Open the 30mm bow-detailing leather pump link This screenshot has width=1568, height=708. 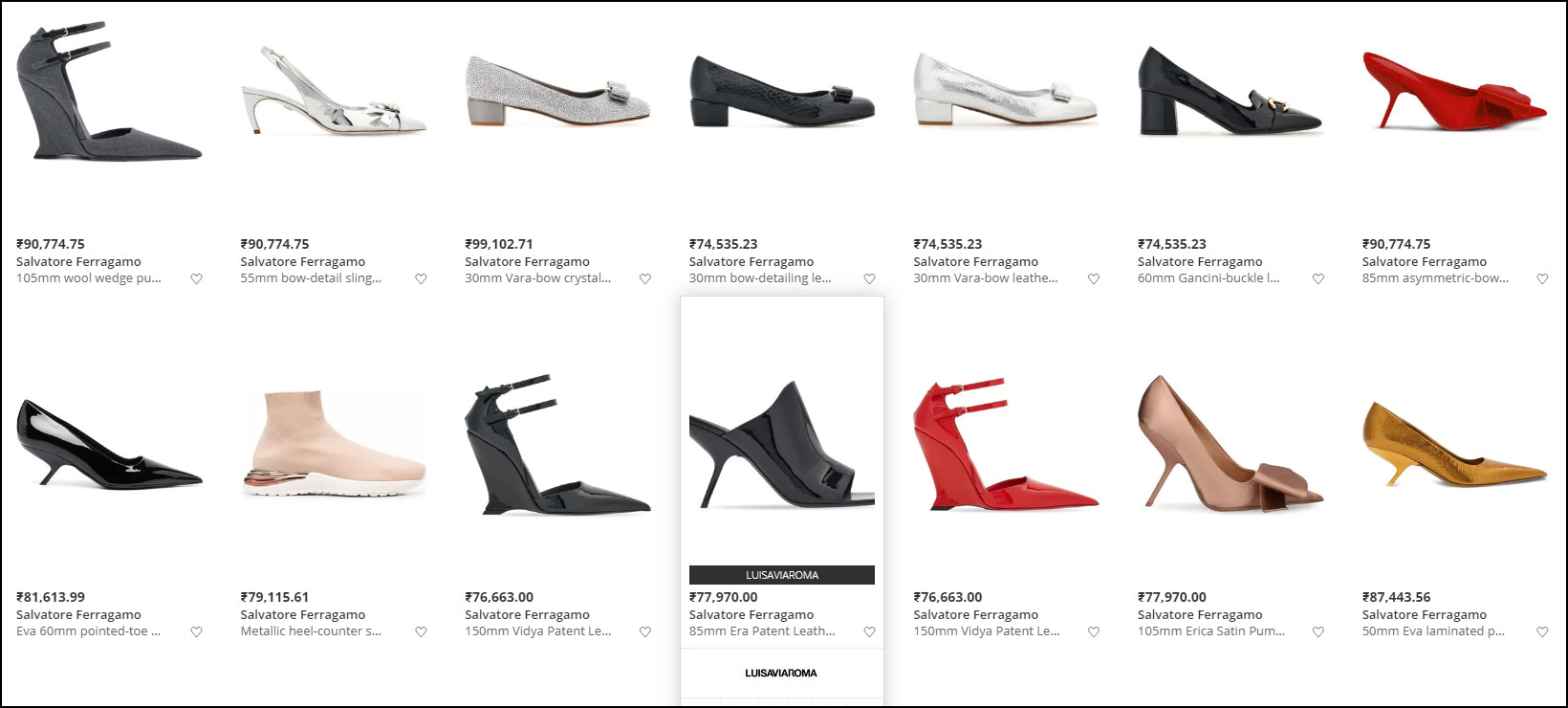tap(760, 278)
